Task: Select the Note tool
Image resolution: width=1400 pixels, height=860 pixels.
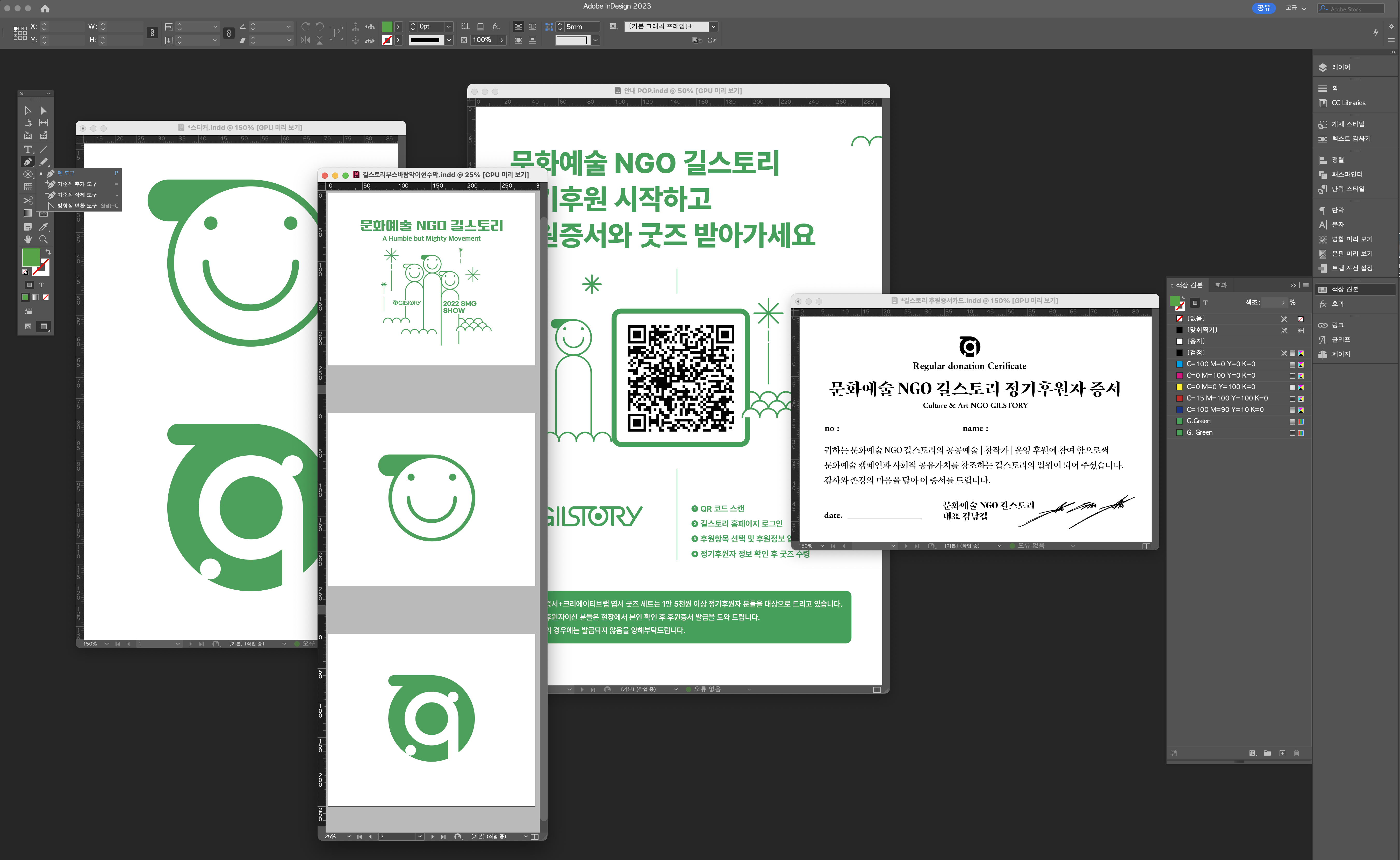Action: click(x=28, y=227)
